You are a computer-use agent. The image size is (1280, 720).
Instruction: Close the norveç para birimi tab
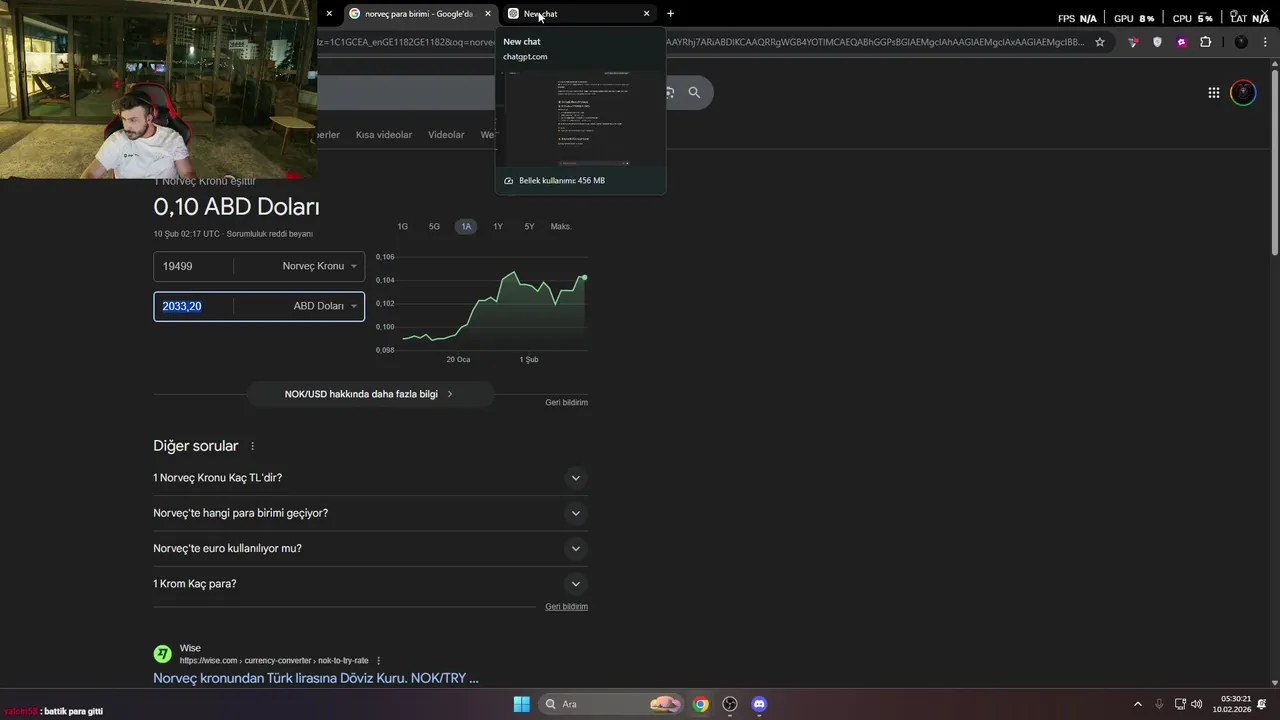click(x=488, y=13)
